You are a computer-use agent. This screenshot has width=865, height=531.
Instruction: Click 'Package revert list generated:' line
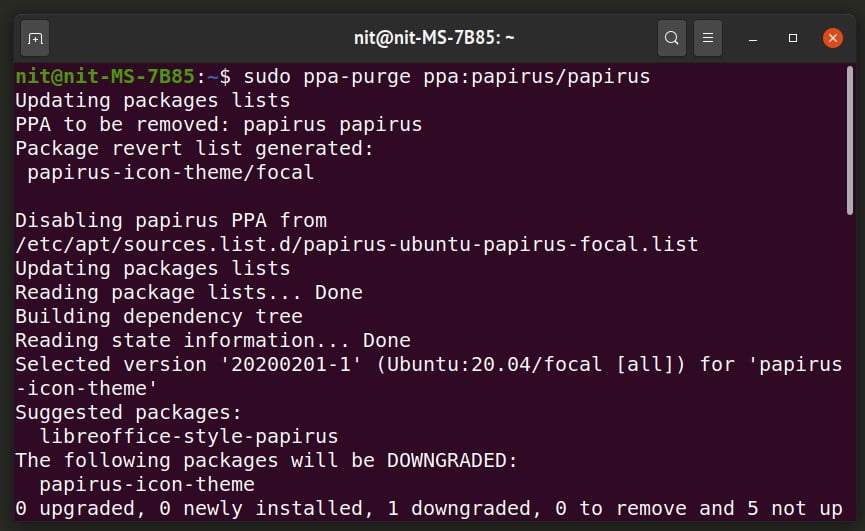[x=194, y=149]
